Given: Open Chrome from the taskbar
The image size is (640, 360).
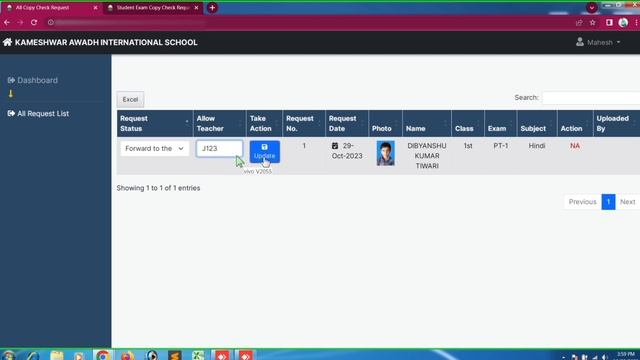Looking at the screenshot, I should 103,355.
